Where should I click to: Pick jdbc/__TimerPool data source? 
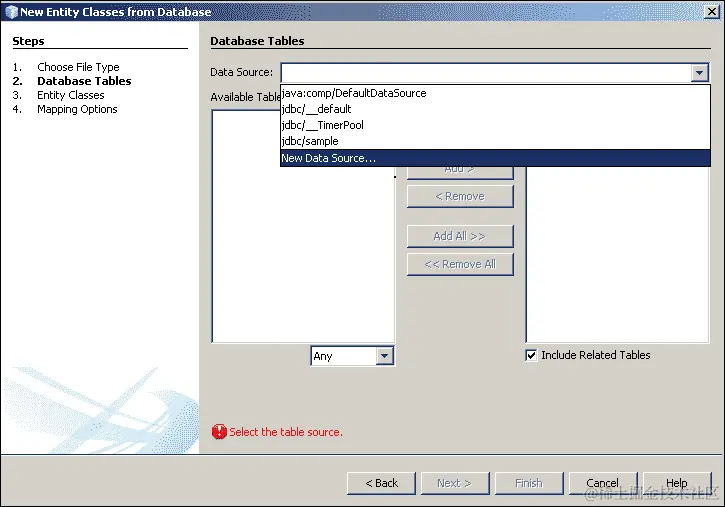click(495, 125)
